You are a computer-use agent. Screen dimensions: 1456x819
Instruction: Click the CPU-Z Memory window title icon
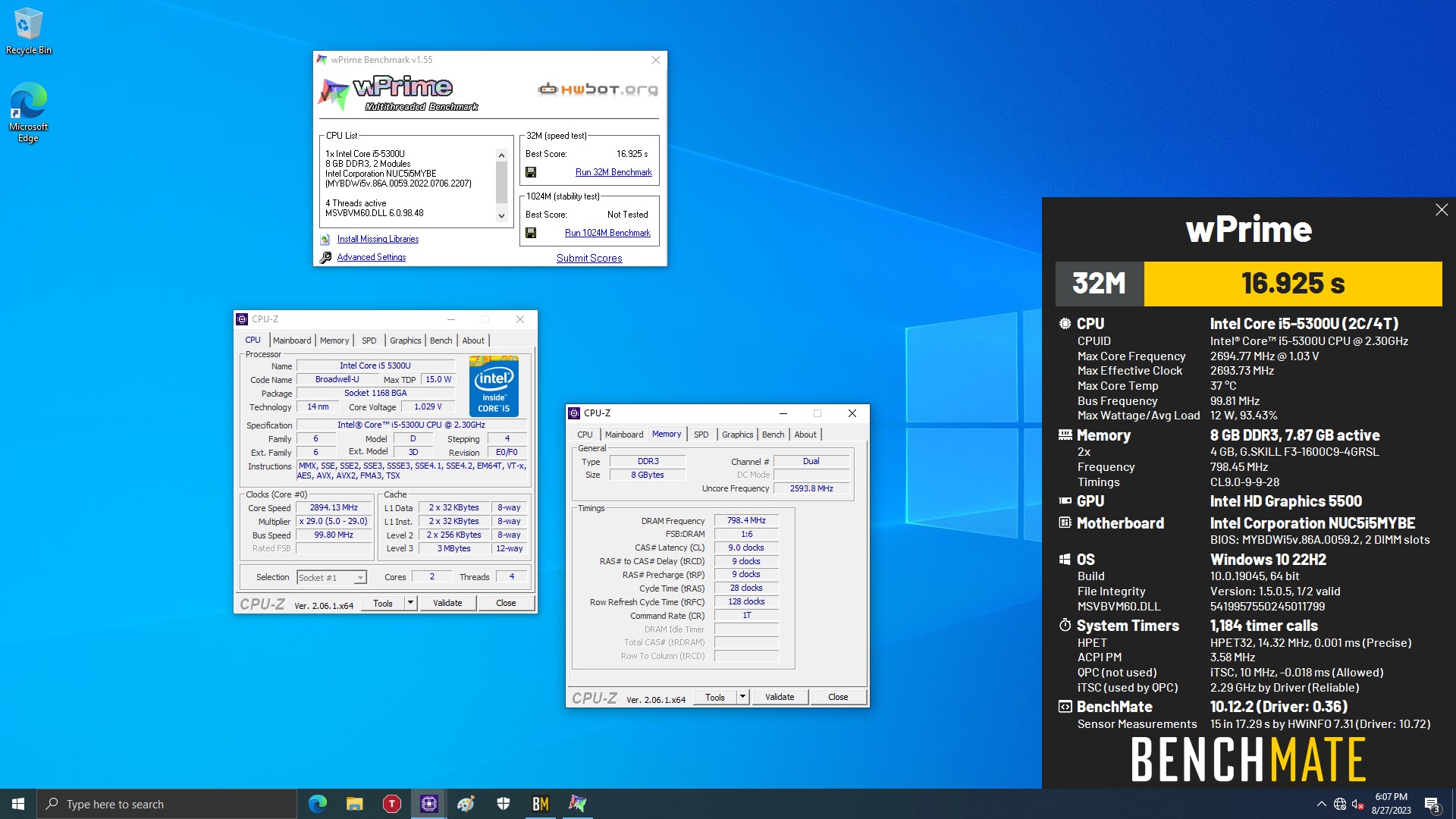point(574,413)
